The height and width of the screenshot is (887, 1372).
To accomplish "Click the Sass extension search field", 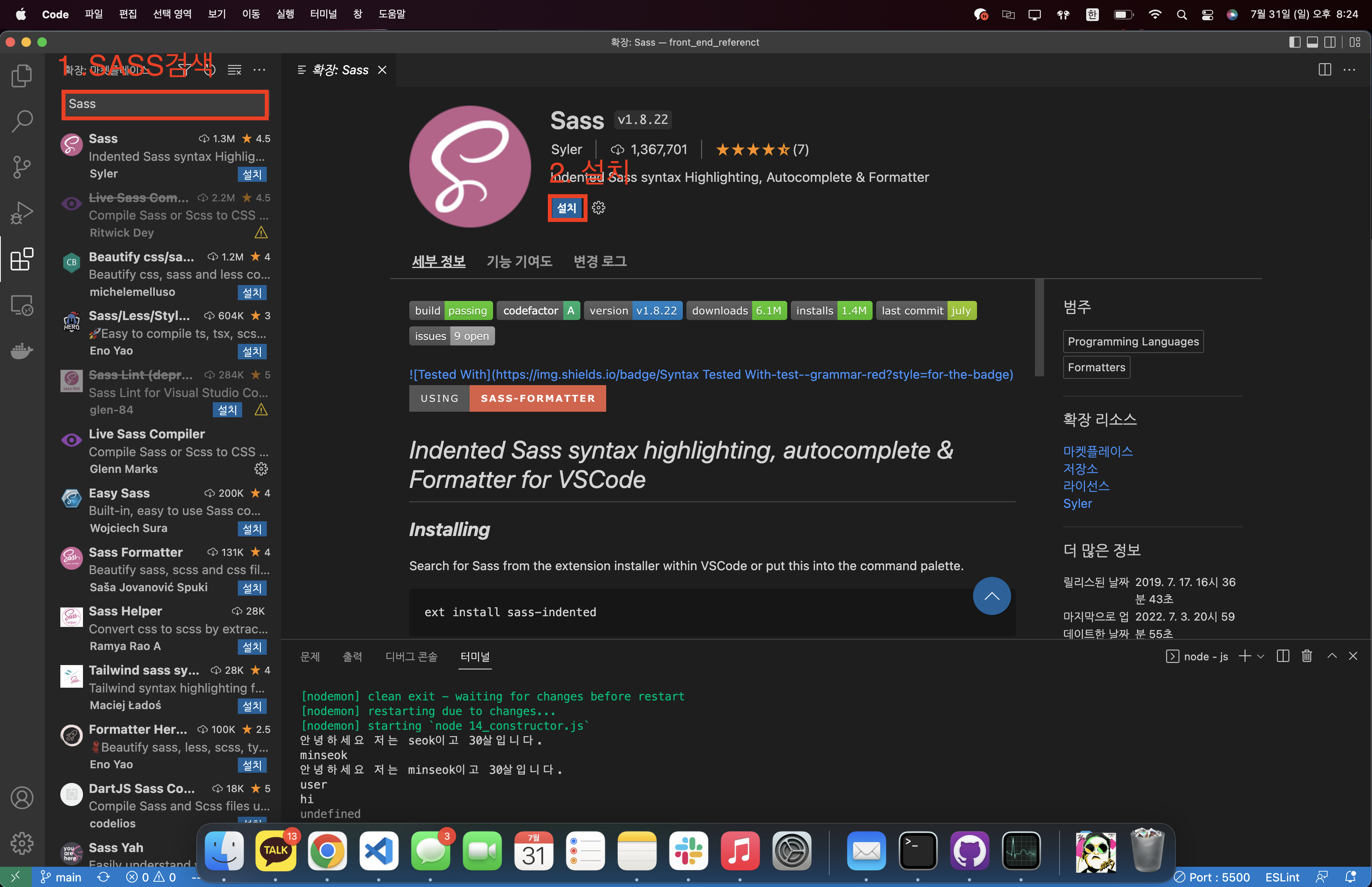I will tap(165, 104).
